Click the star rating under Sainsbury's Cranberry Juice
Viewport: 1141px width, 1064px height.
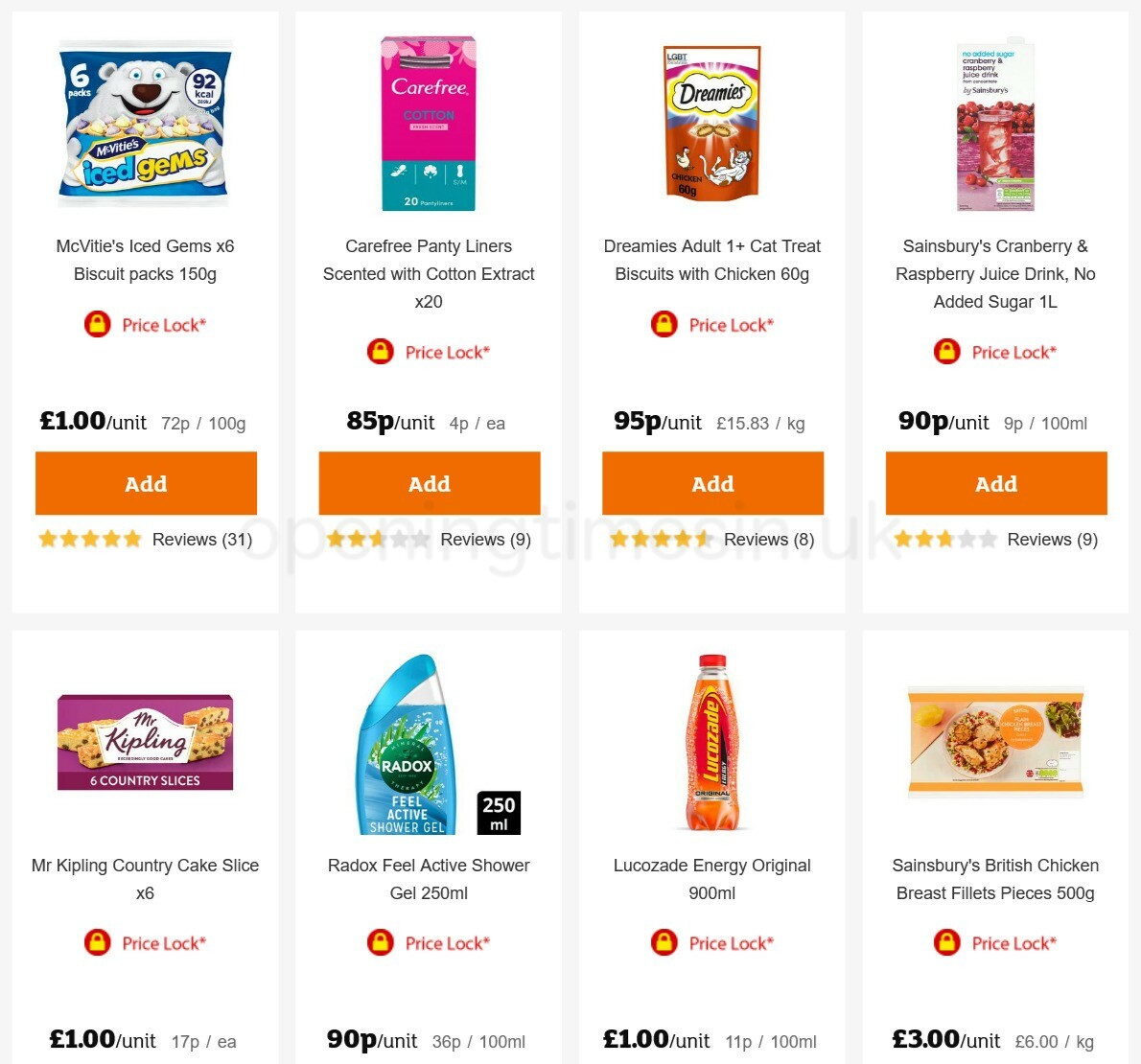pos(946,540)
